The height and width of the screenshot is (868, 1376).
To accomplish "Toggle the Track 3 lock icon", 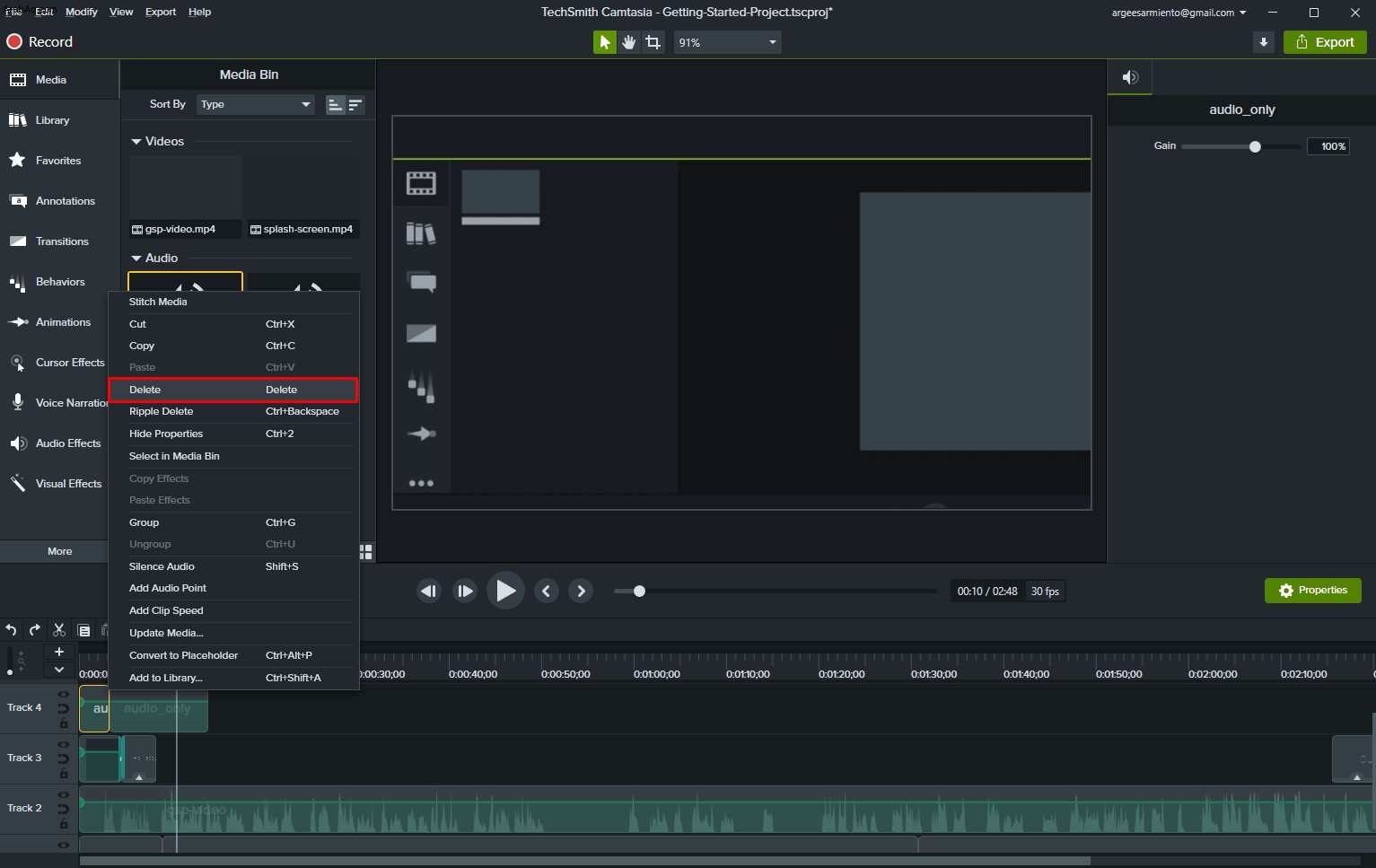I will (64, 774).
